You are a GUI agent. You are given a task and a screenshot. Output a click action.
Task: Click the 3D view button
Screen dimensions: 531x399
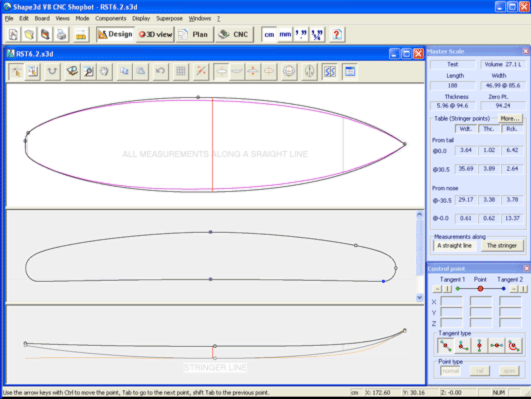click(x=155, y=35)
